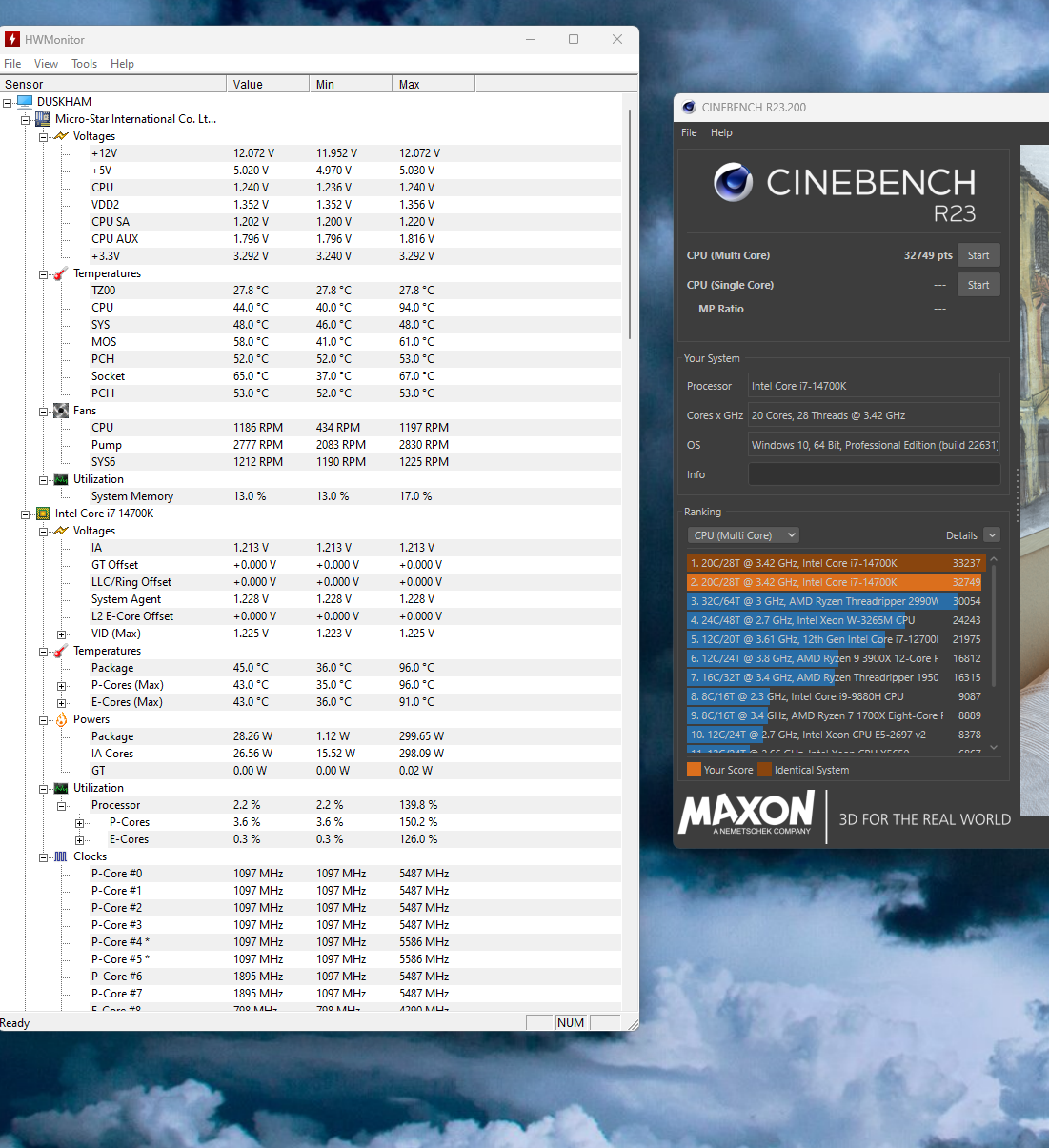The image size is (1049, 1148).
Task: Click the Intel Core i7 14700K chip icon
Action: tap(43, 514)
